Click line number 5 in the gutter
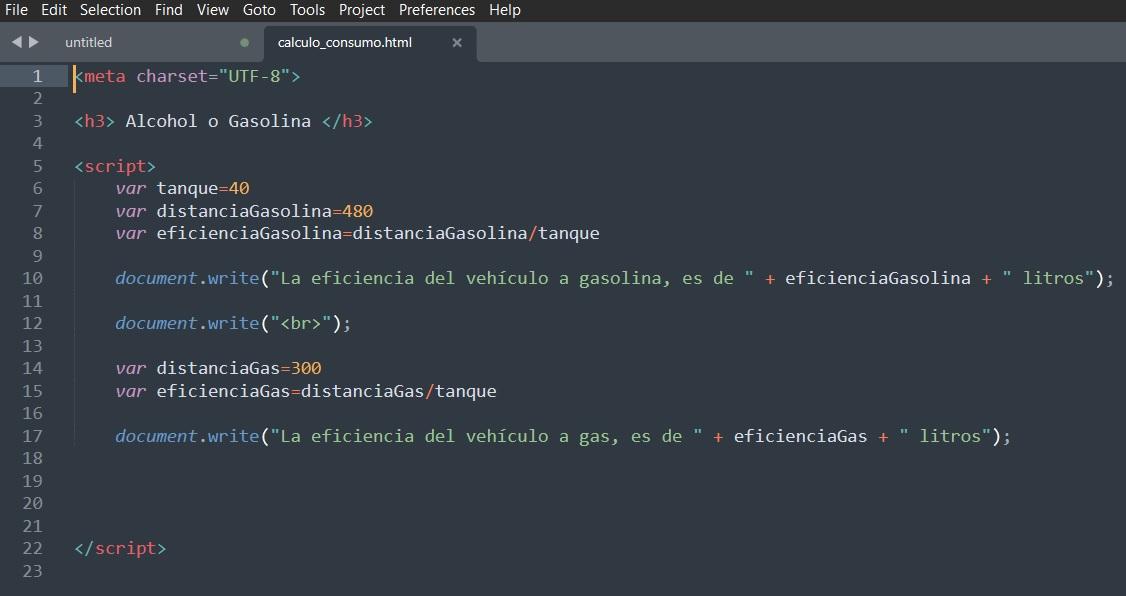Image resolution: width=1126 pixels, height=596 pixels. click(37, 166)
